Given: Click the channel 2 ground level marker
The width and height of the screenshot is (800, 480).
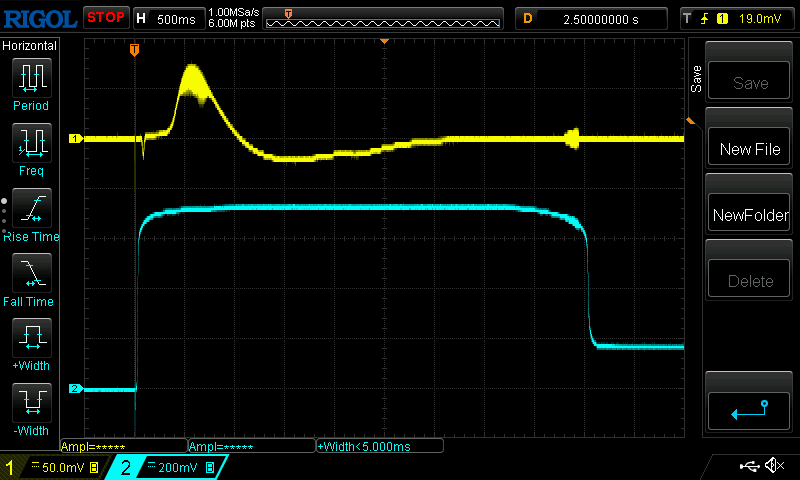Looking at the screenshot, I should (76, 389).
